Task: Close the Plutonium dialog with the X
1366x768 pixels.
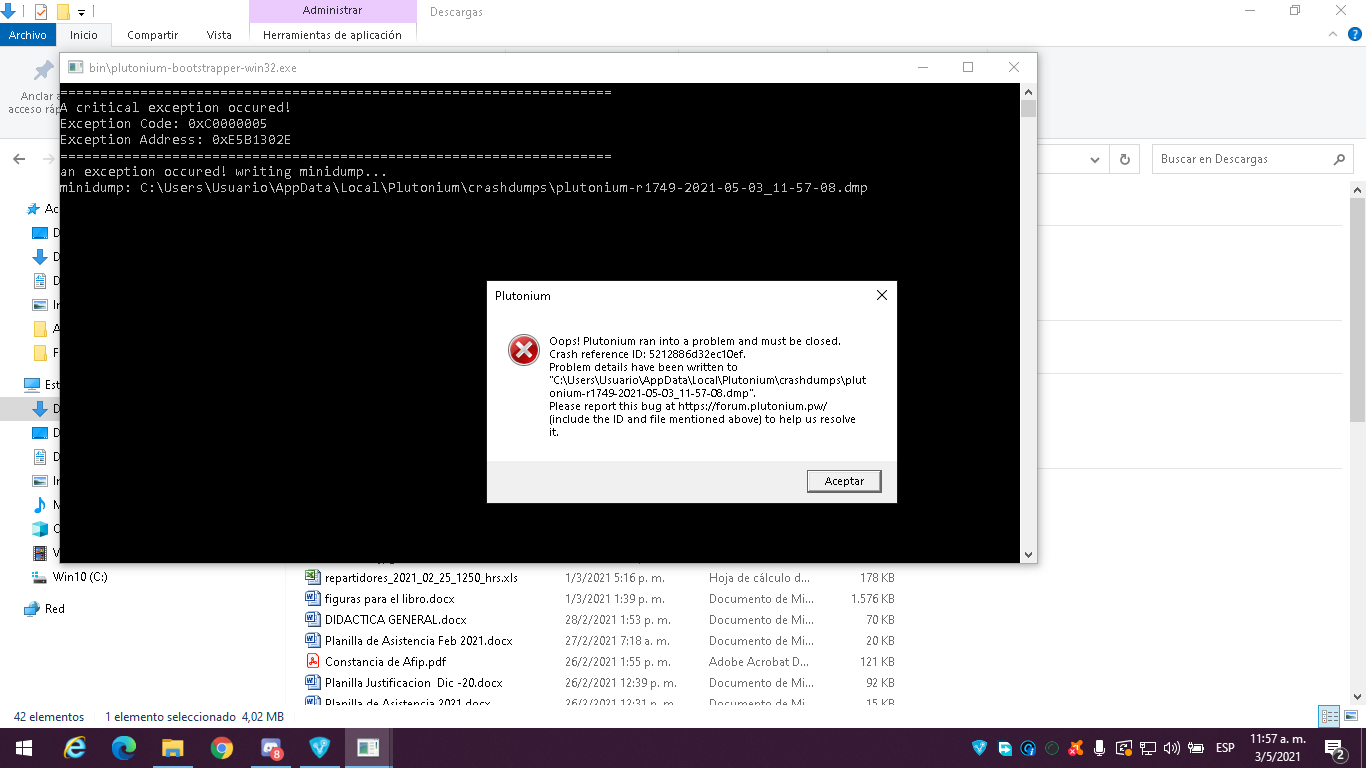Action: coord(881,295)
